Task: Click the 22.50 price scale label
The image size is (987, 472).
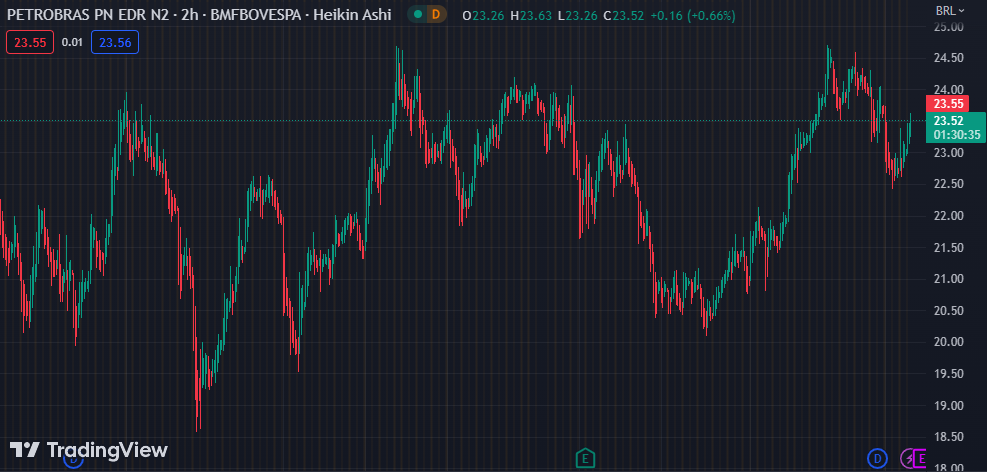Action: 949,184
